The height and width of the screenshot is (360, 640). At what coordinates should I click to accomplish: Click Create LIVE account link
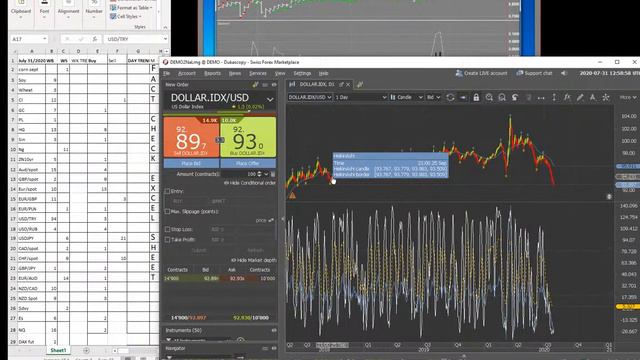(481, 73)
